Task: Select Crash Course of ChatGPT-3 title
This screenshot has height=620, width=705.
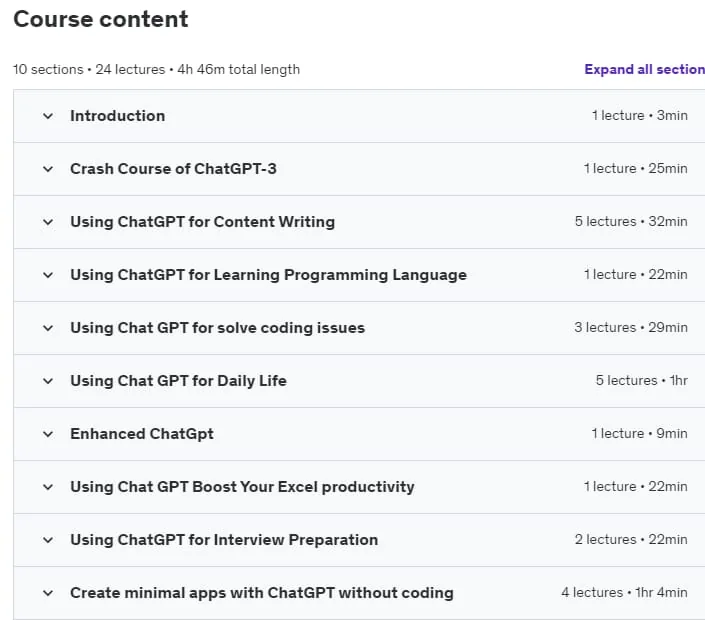Action: 174,169
